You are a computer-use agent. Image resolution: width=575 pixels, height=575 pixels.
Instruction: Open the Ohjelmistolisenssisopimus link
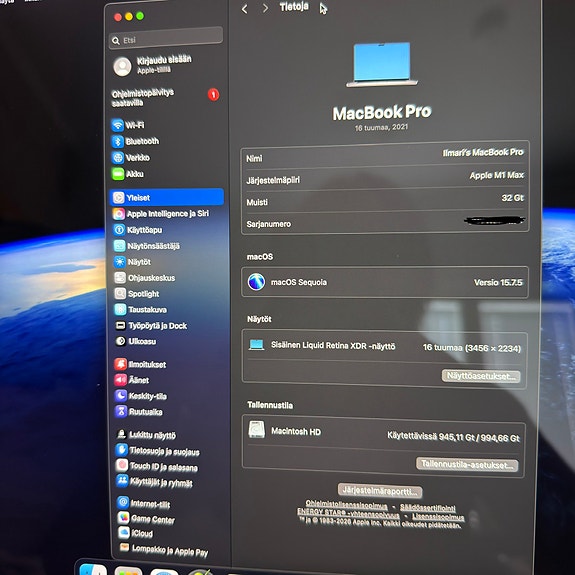pyautogui.click(x=346, y=505)
